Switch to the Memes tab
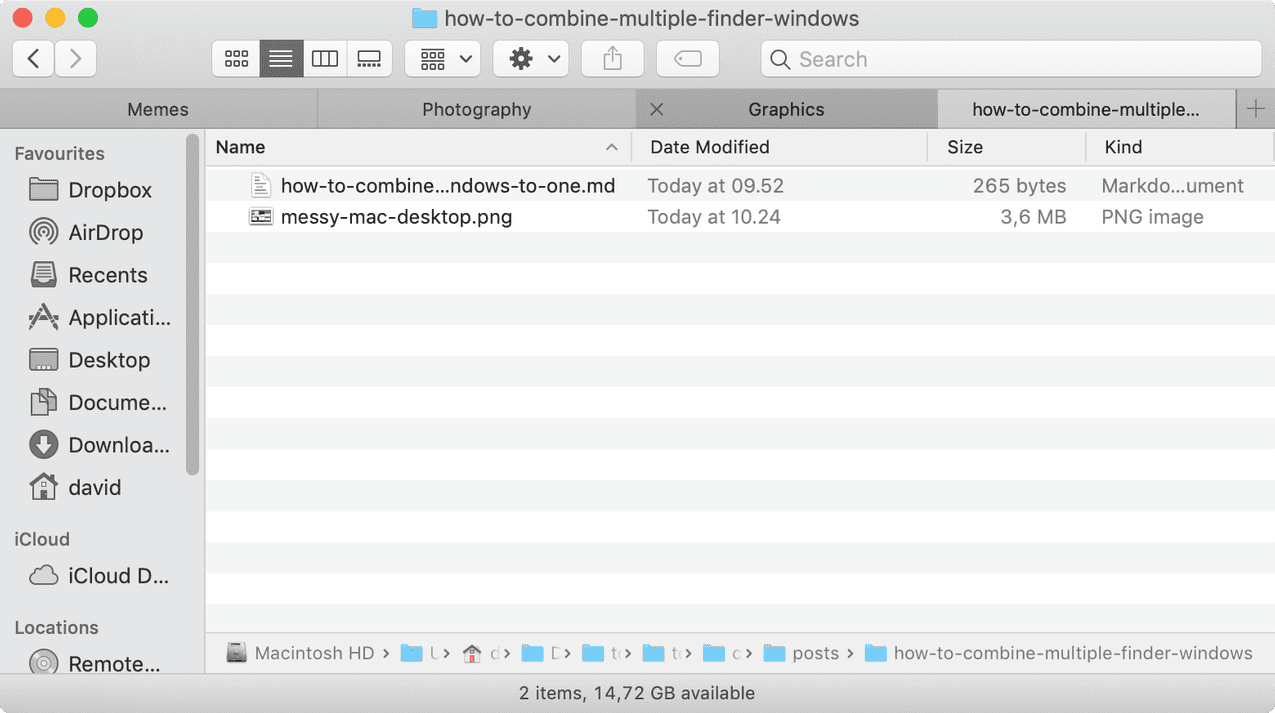The width and height of the screenshot is (1275, 713). (158, 110)
